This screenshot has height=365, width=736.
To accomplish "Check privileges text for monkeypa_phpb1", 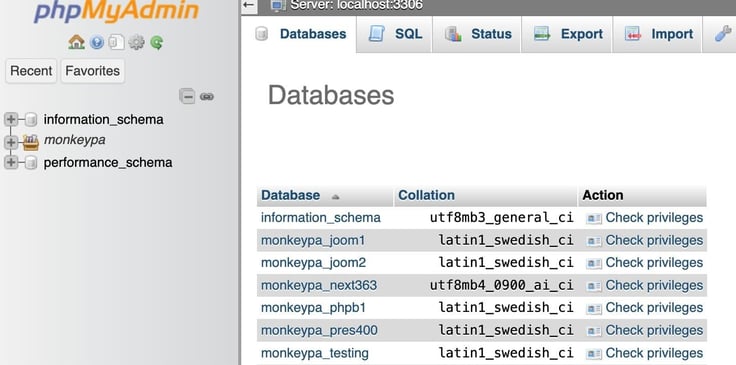I will click(x=654, y=308).
